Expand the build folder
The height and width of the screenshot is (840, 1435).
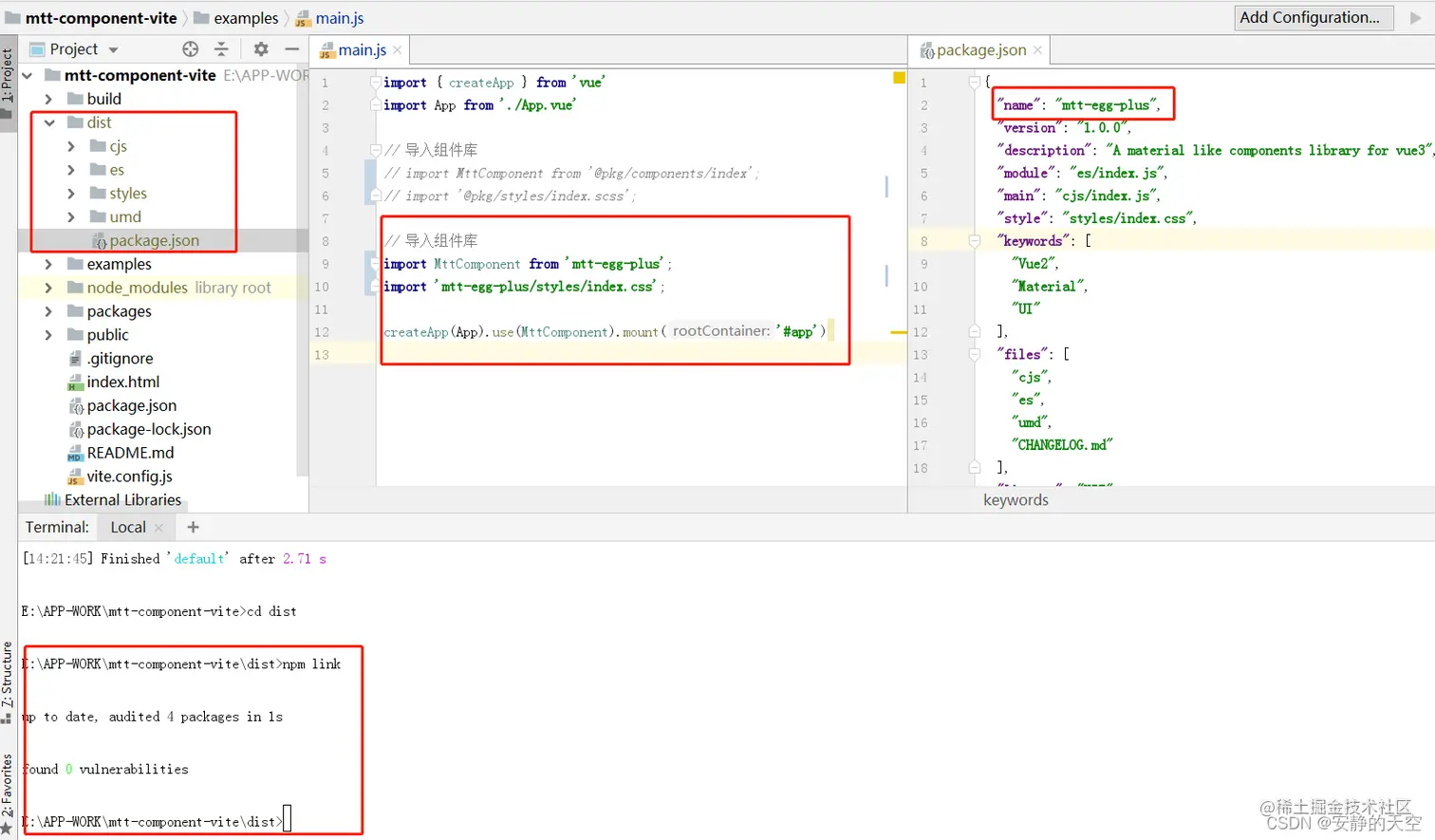(x=49, y=99)
